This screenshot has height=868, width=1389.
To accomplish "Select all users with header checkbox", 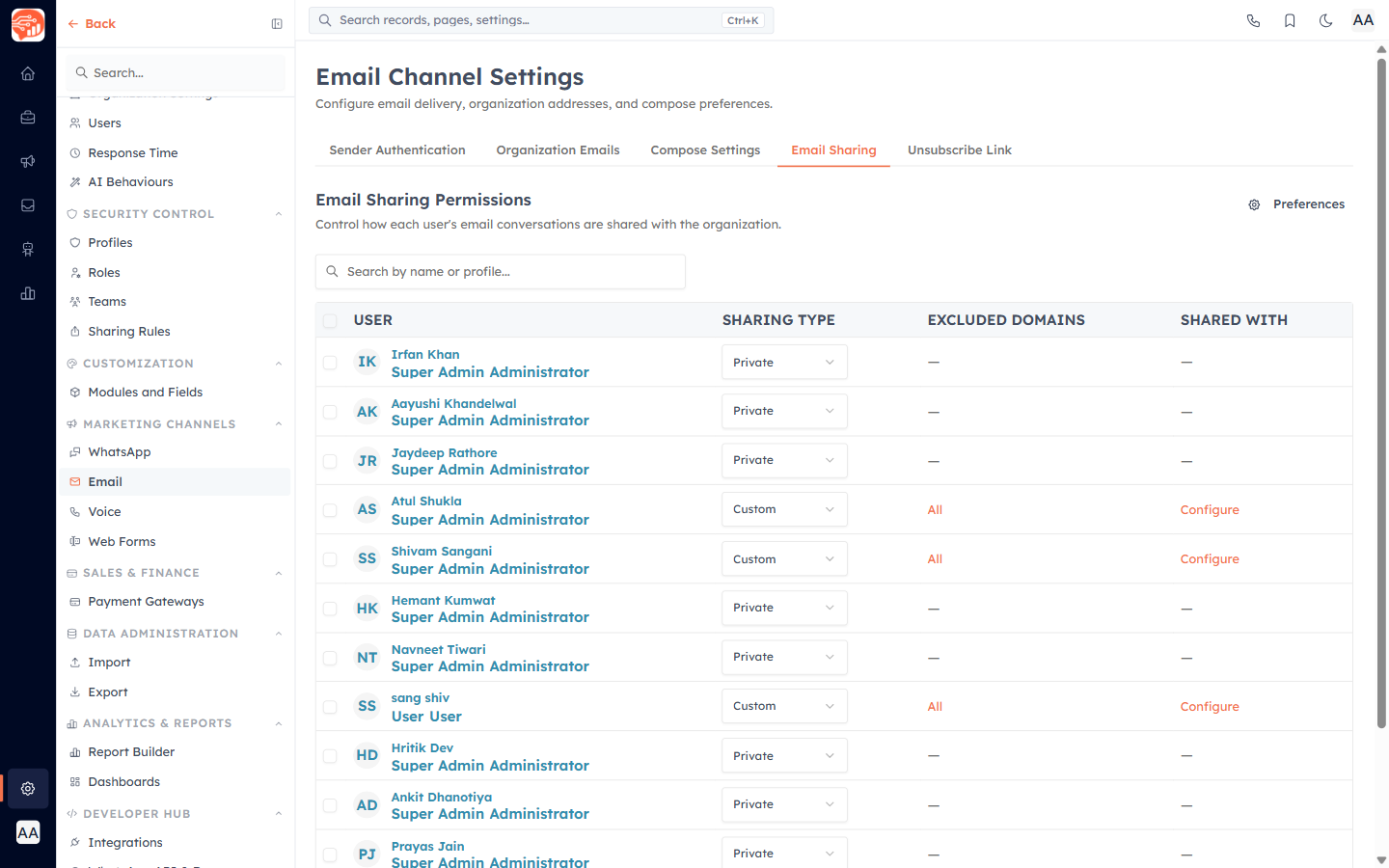I will coord(330,320).
